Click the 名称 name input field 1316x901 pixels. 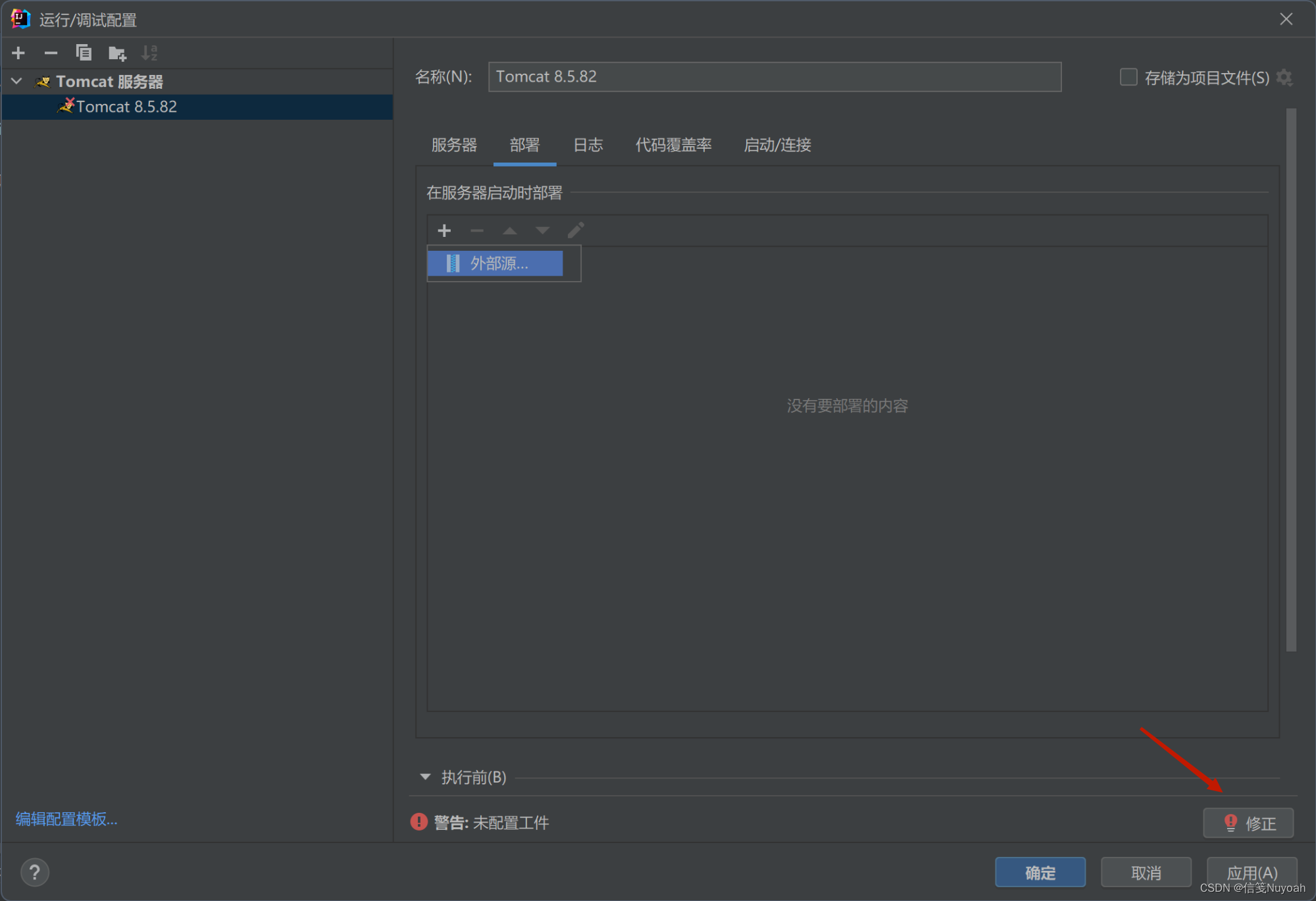pos(774,77)
